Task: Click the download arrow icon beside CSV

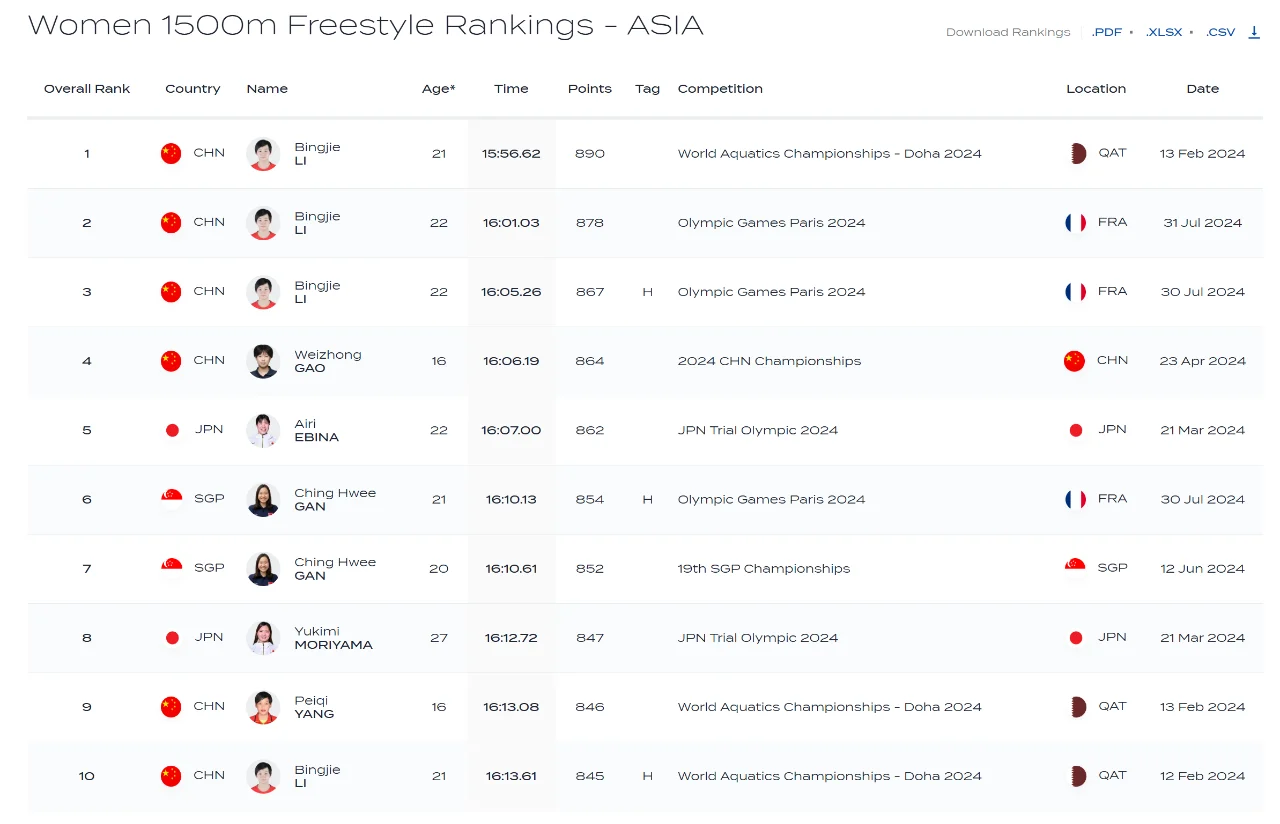Action: 1254,32
